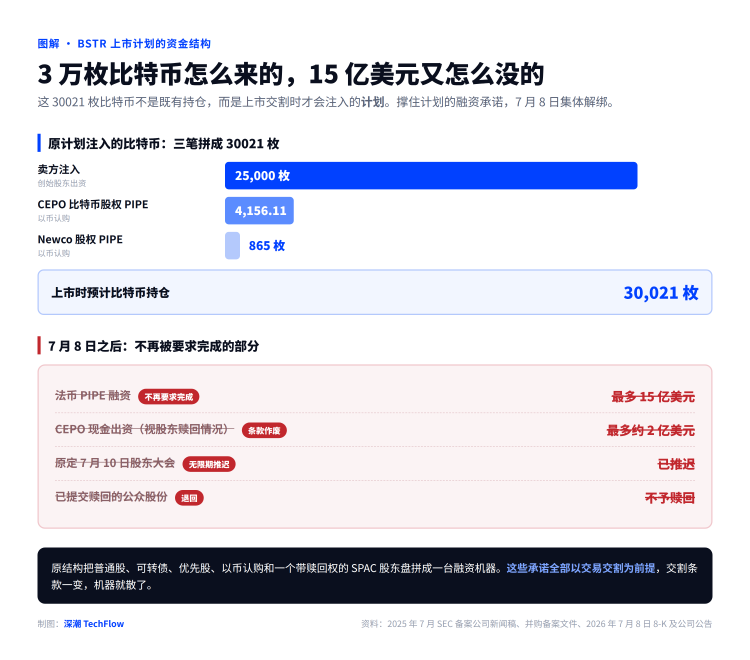Click the value '不予赎回'

(670, 498)
